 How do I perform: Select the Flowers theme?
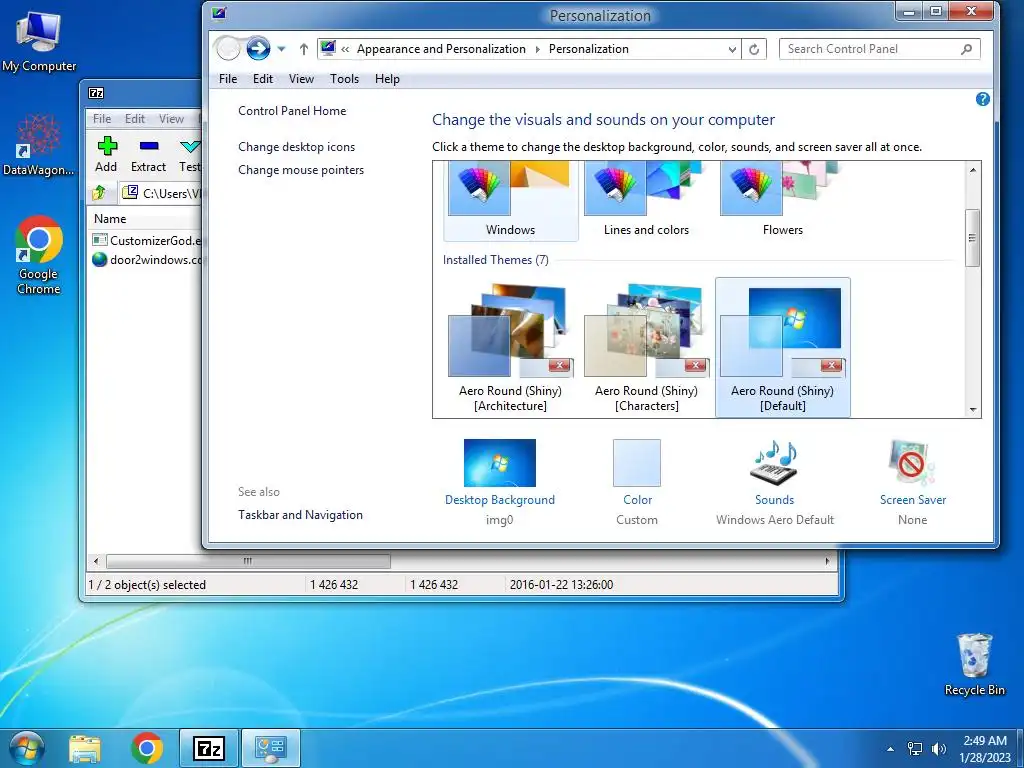pos(782,201)
